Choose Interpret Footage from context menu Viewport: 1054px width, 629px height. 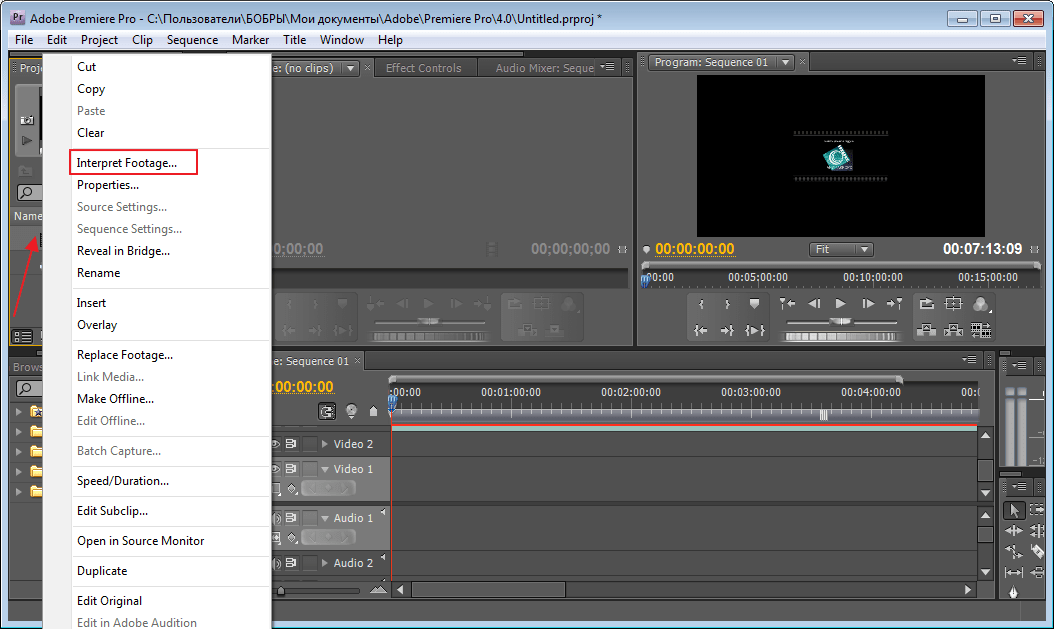(x=127, y=163)
